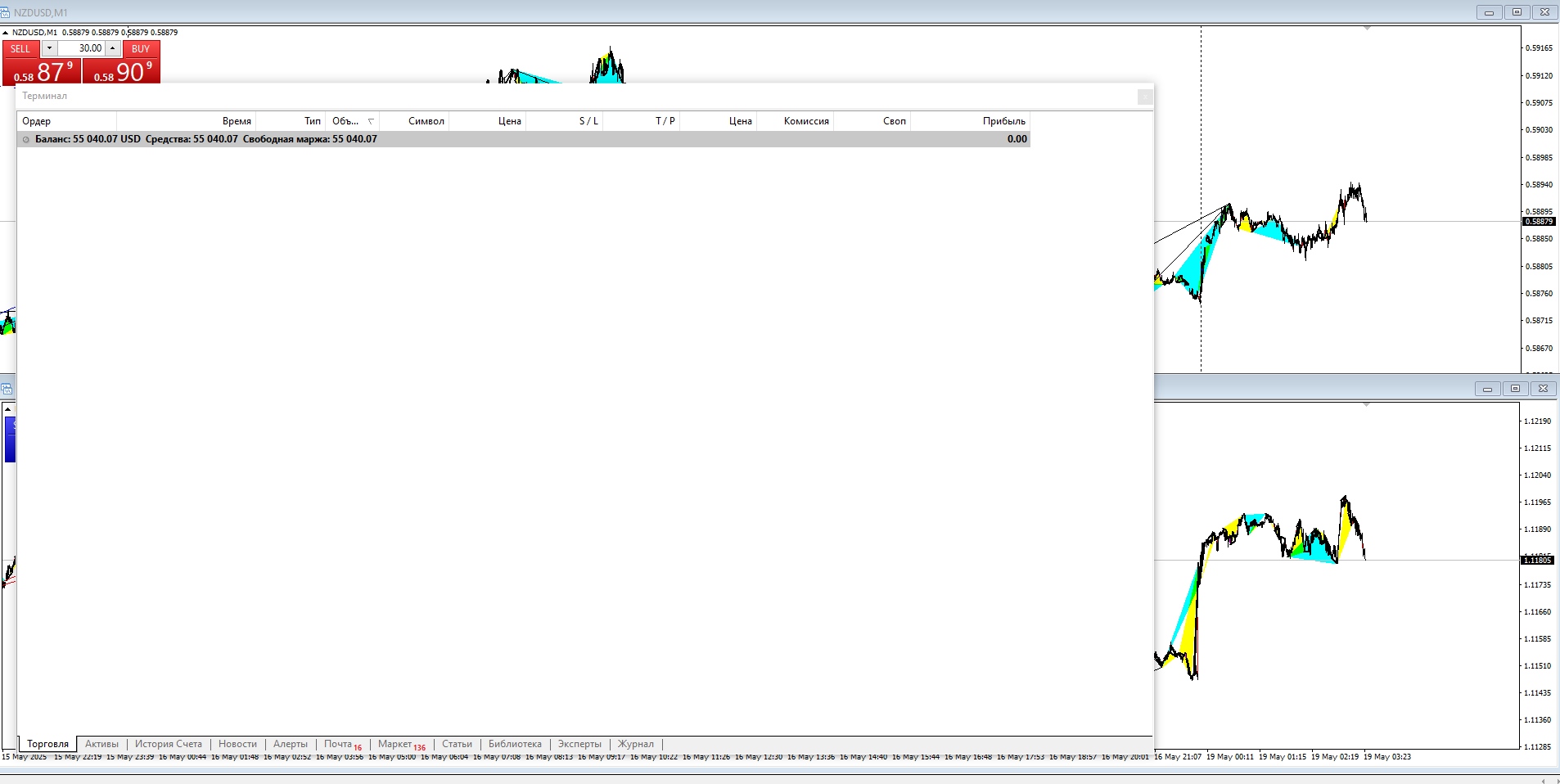Image resolution: width=1560 pixels, height=784 pixels.
Task: Click the T / P column header
Action: pyautogui.click(x=641, y=121)
